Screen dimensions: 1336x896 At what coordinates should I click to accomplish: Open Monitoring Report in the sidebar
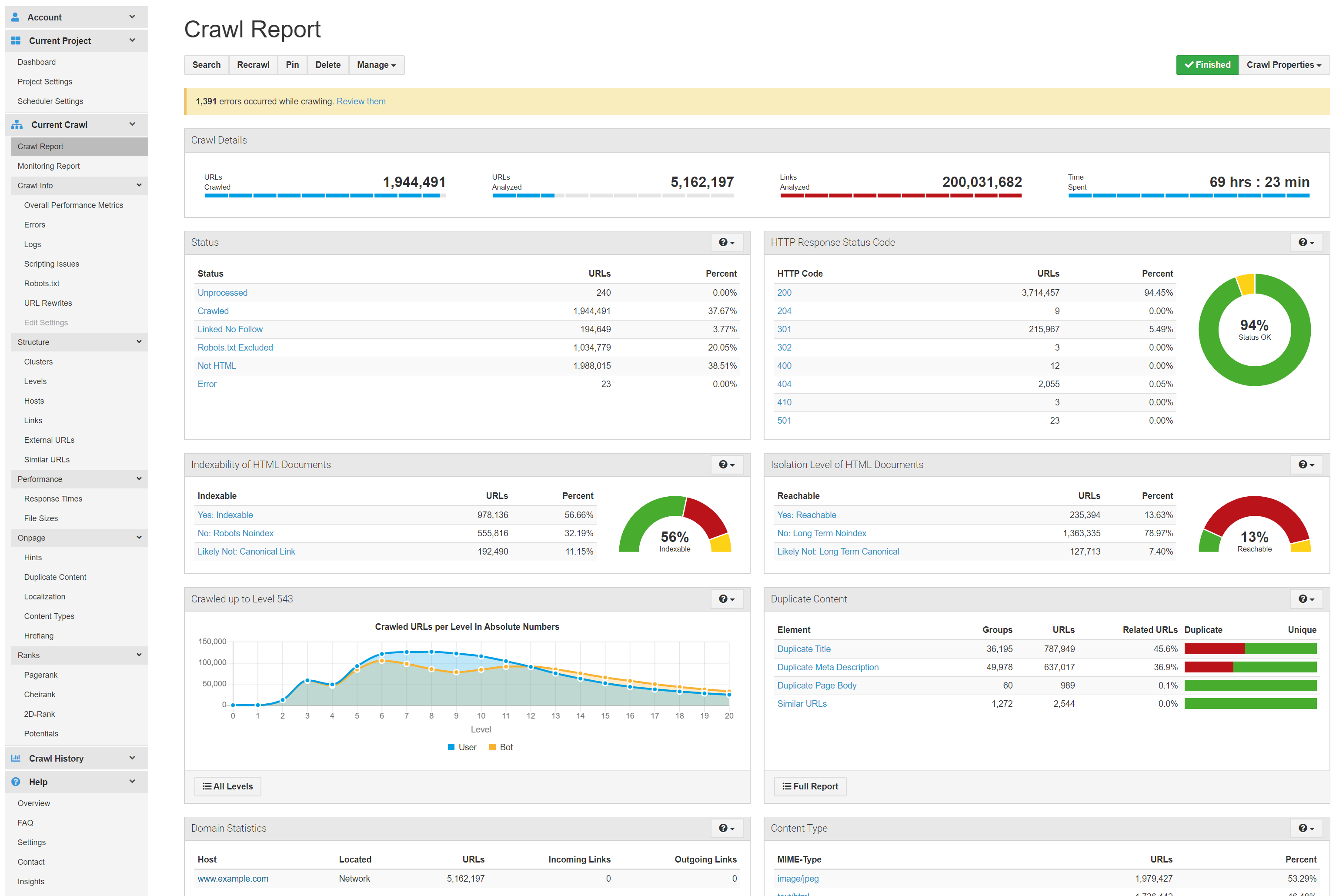click(49, 166)
